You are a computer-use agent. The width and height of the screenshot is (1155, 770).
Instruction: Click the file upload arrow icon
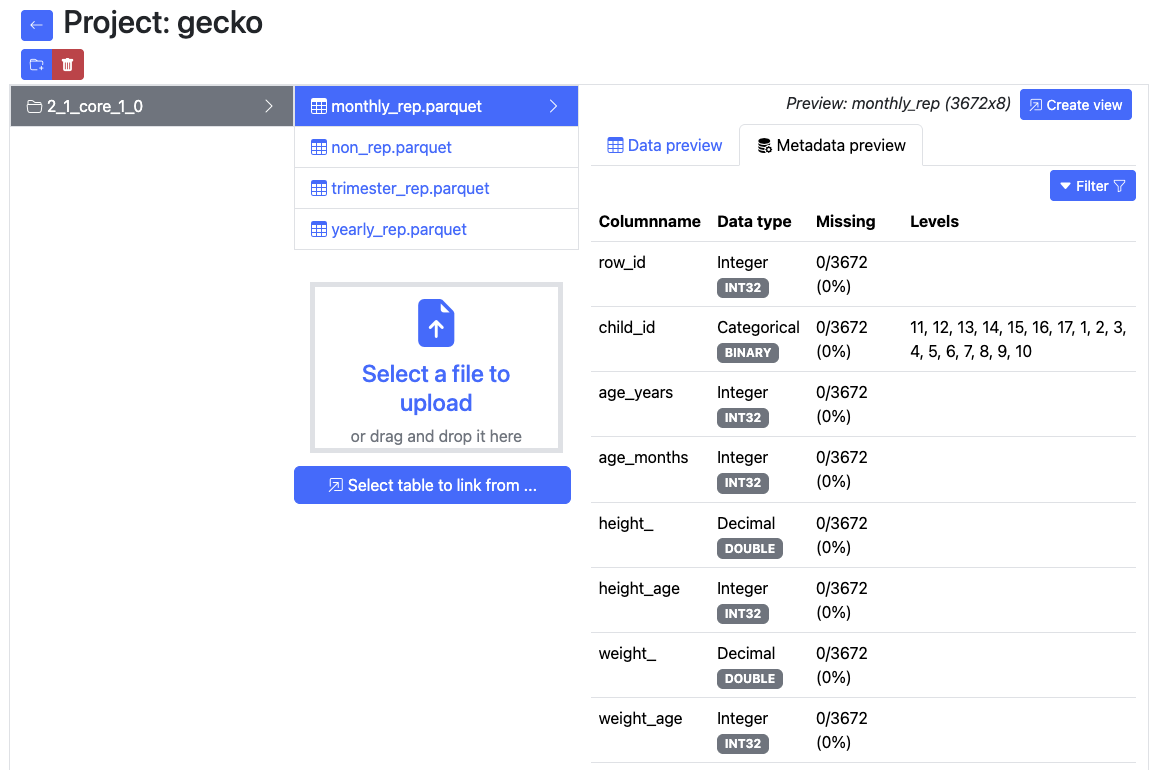coord(436,323)
